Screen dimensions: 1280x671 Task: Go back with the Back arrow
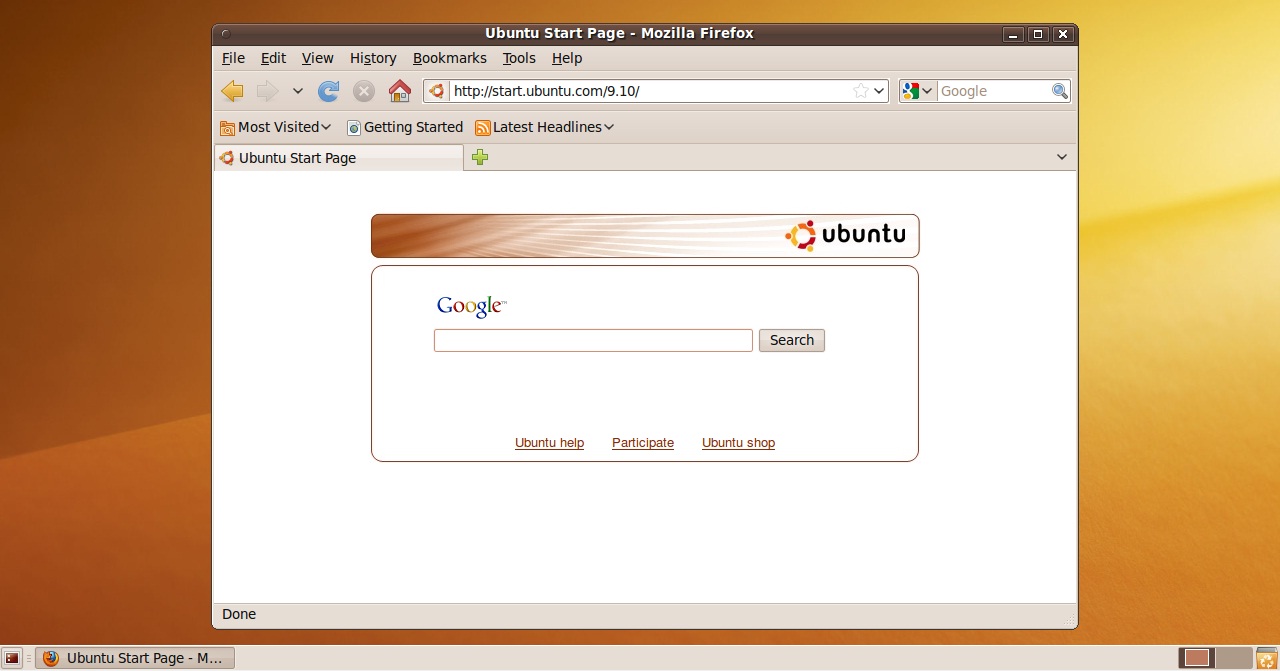[232, 91]
